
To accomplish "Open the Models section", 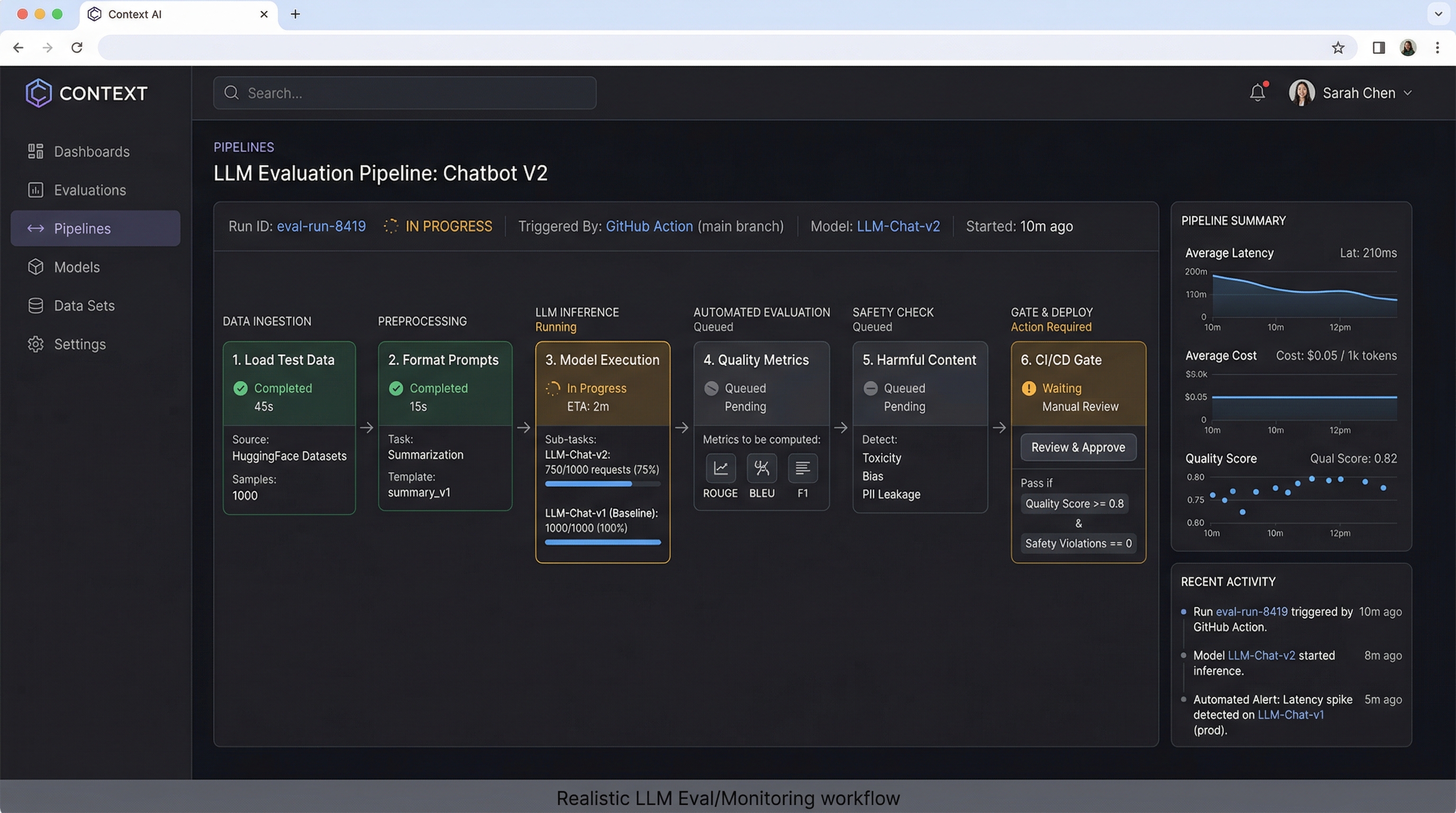I will [x=76, y=267].
